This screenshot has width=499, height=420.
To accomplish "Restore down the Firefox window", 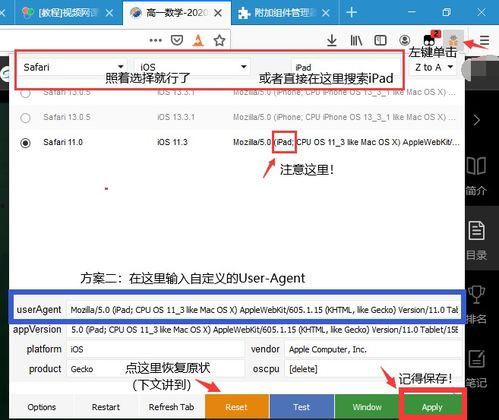I will click(446, 12).
